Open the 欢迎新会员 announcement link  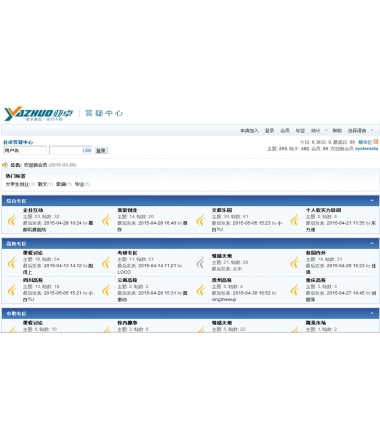click(35, 165)
